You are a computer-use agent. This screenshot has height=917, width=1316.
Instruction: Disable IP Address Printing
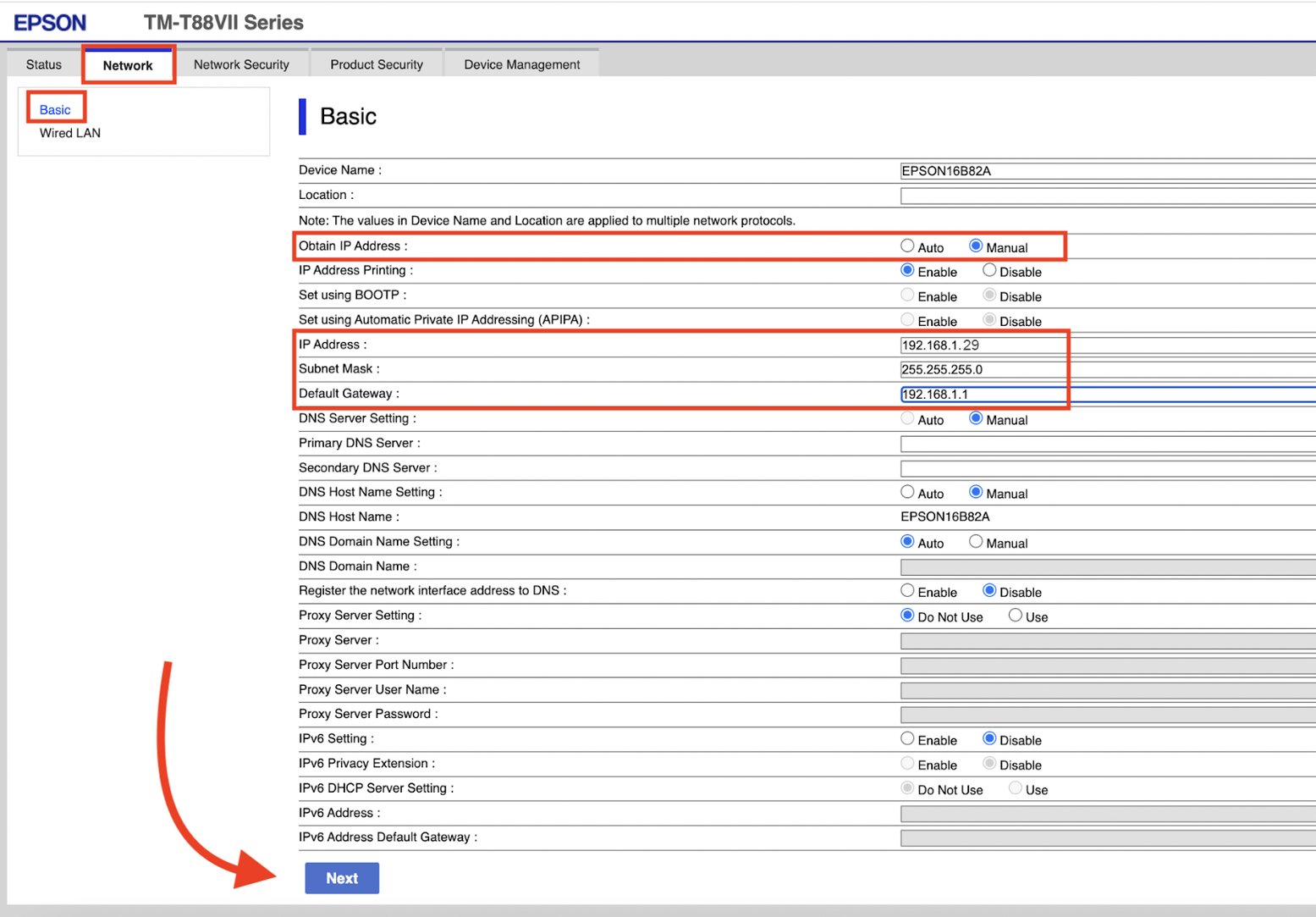[989, 271]
